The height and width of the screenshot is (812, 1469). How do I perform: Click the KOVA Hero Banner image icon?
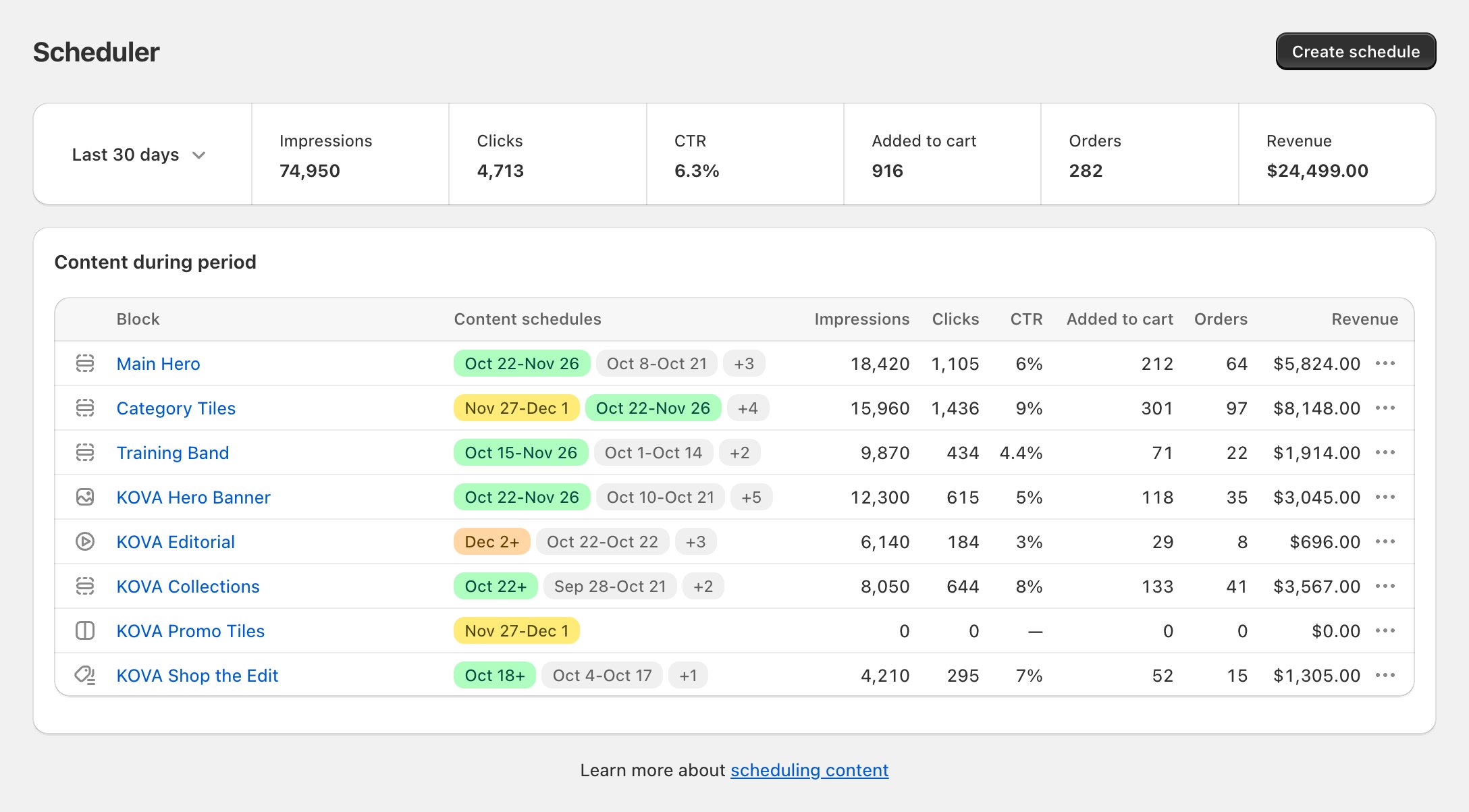click(x=85, y=497)
